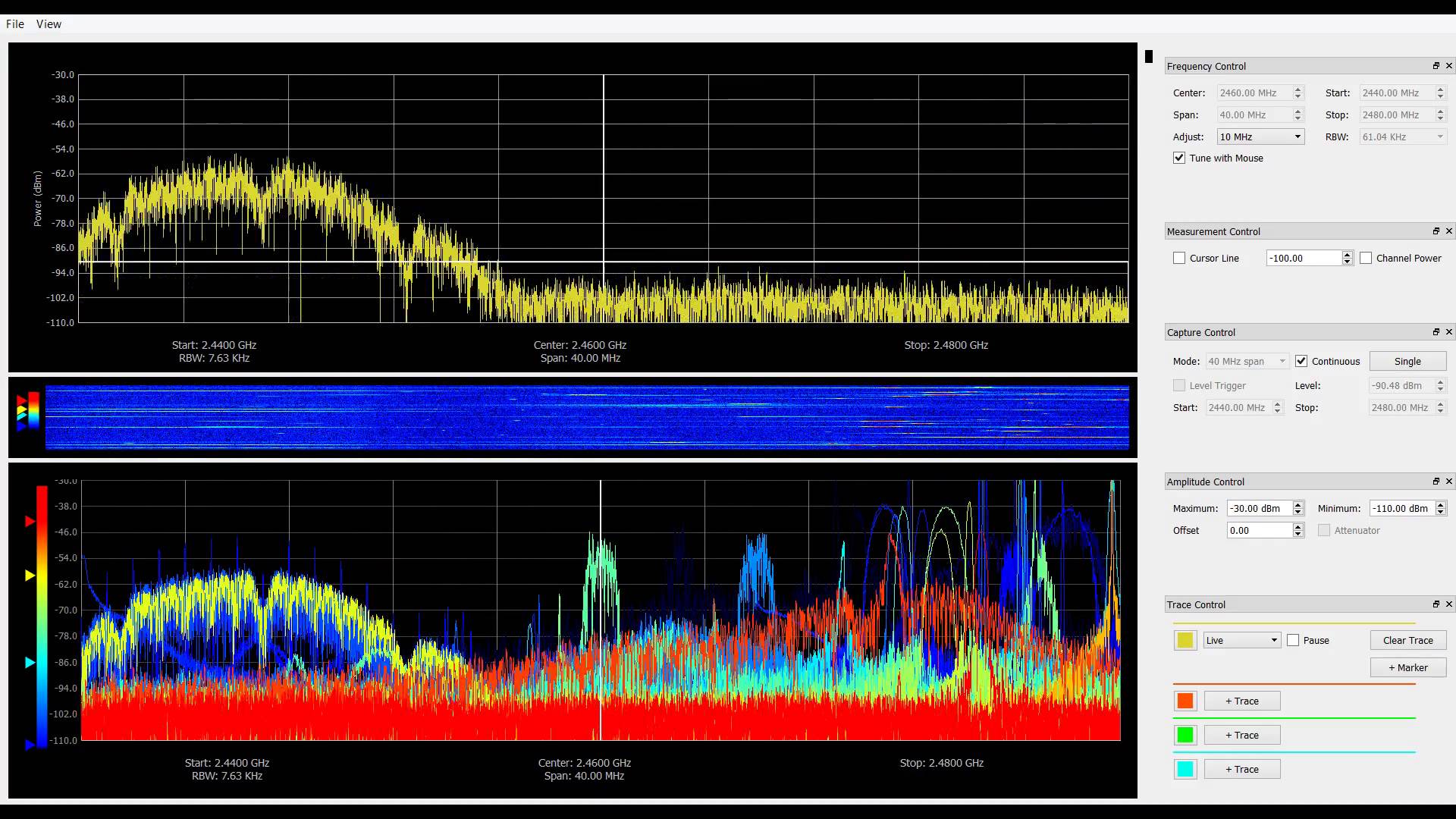Enable the Cursor Line option
Screen dimensions: 1456x819
(x=1180, y=258)
